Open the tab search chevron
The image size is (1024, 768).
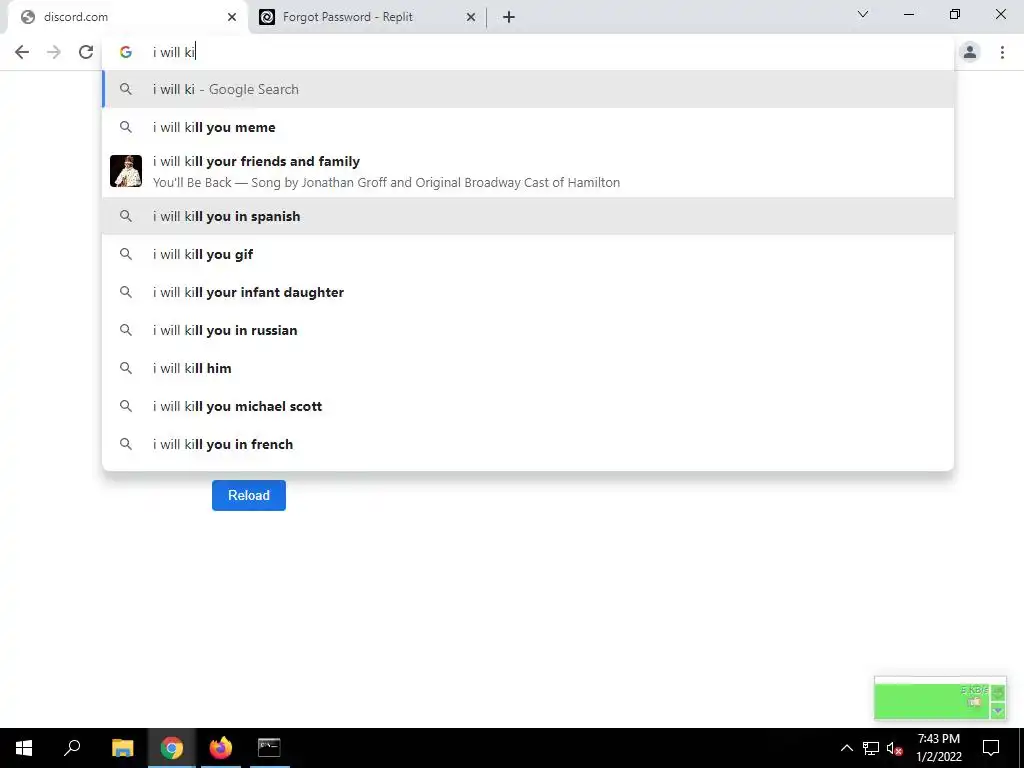coord(863,14)
